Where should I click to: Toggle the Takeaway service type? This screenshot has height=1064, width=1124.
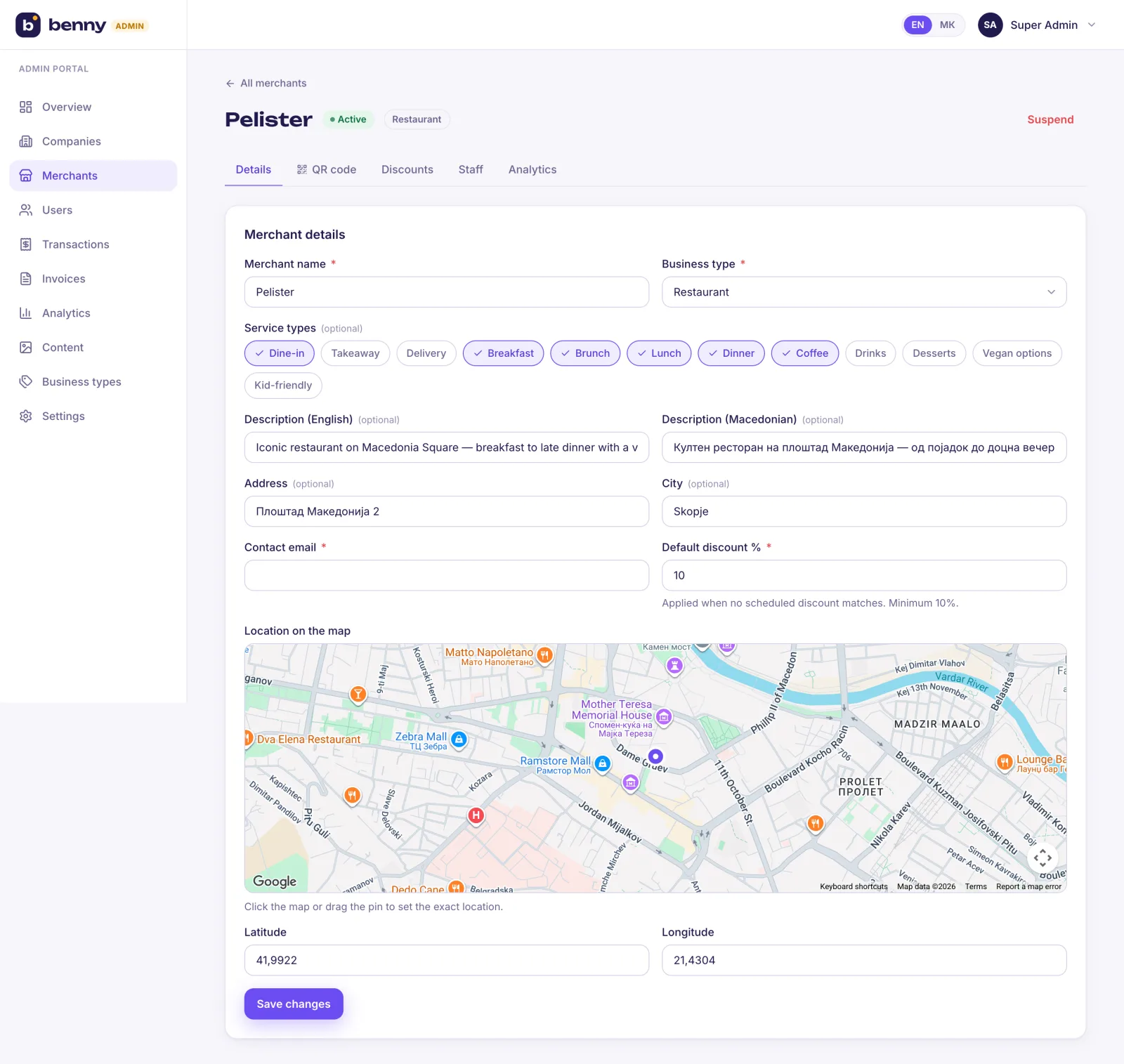coord(355,353)
